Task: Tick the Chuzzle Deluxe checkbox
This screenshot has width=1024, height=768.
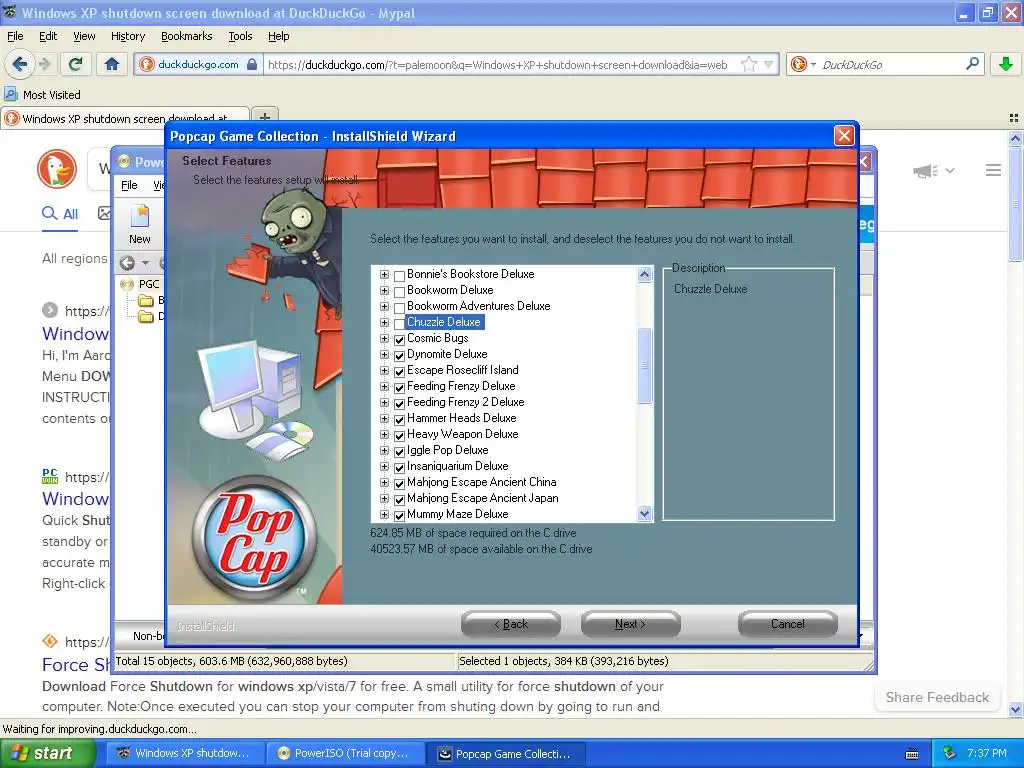Action: [400, 323]
